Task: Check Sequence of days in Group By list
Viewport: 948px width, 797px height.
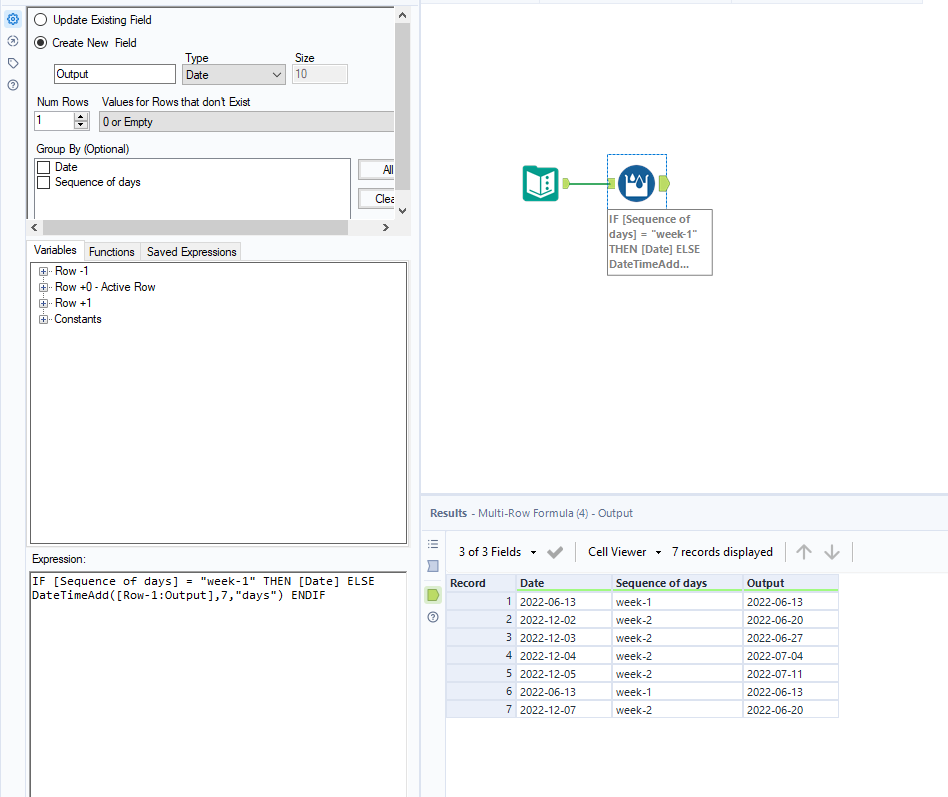Action: pyautogui.click(x=42, y=182)
